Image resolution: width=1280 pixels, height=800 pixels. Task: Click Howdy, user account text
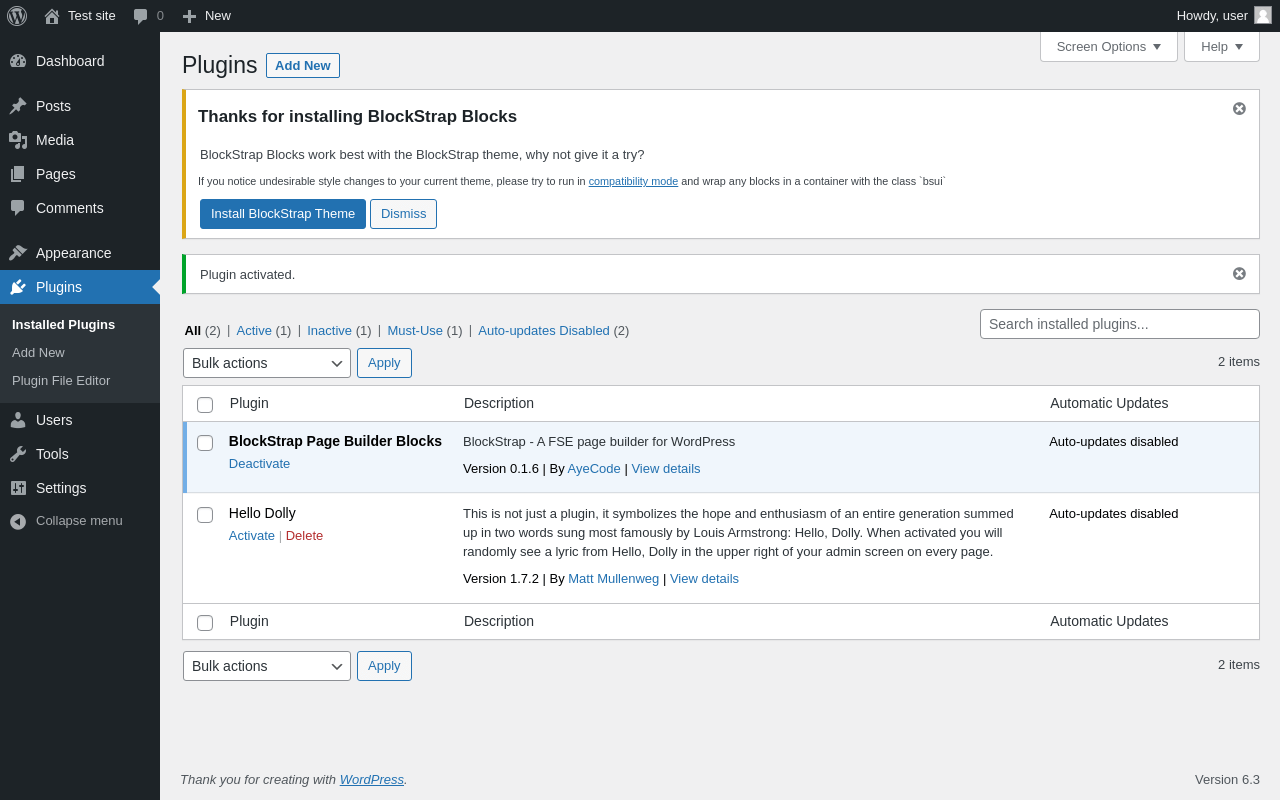[1212, 16]
